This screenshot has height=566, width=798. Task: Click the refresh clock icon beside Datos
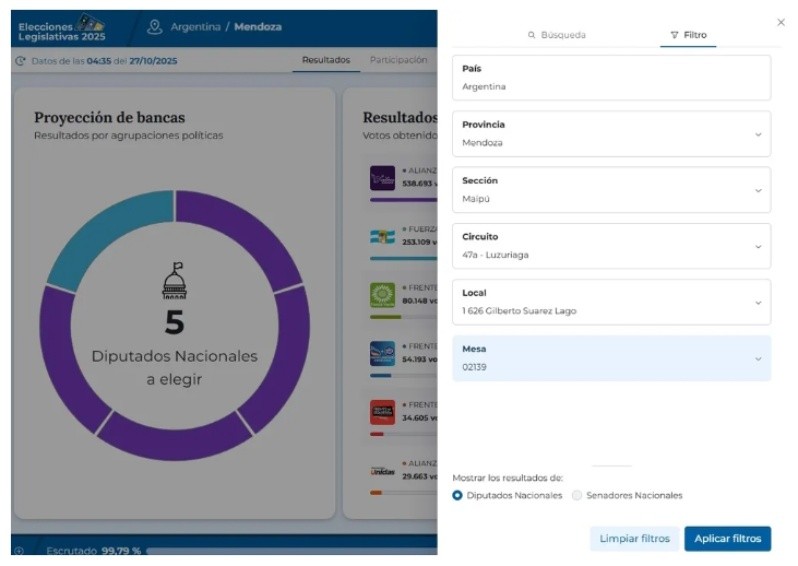[21, 61]
